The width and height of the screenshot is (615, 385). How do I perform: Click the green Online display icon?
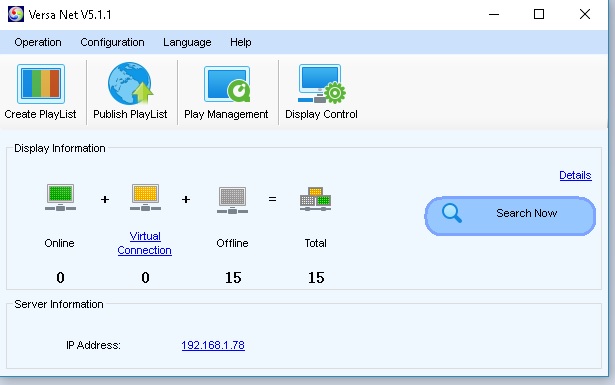pos(60,198)
